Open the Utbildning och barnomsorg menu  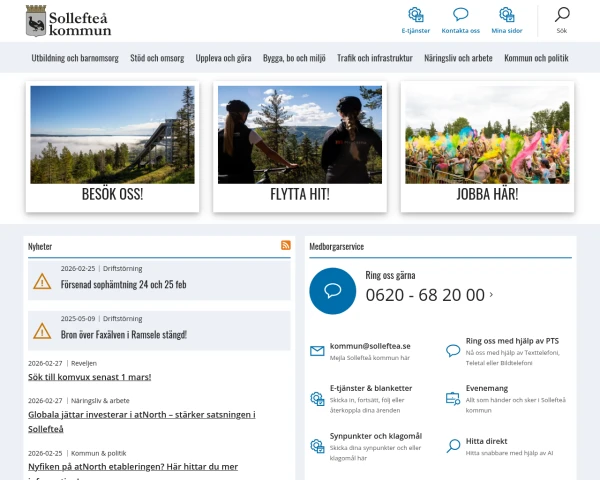coord(76,59)
